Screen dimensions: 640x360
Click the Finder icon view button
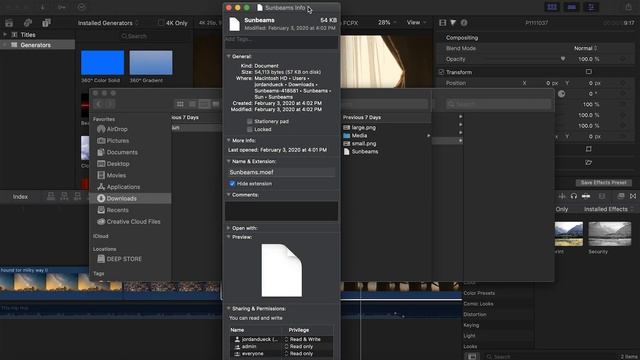coord(180,104)
